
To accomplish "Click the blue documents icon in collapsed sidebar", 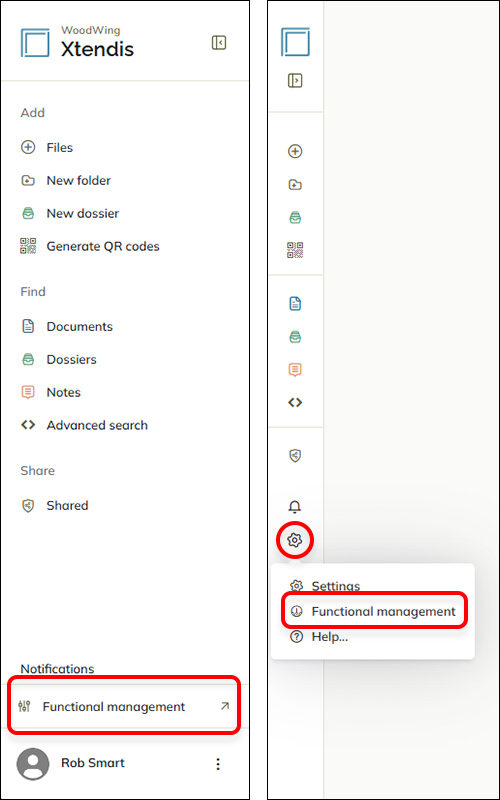I will 295,304.
